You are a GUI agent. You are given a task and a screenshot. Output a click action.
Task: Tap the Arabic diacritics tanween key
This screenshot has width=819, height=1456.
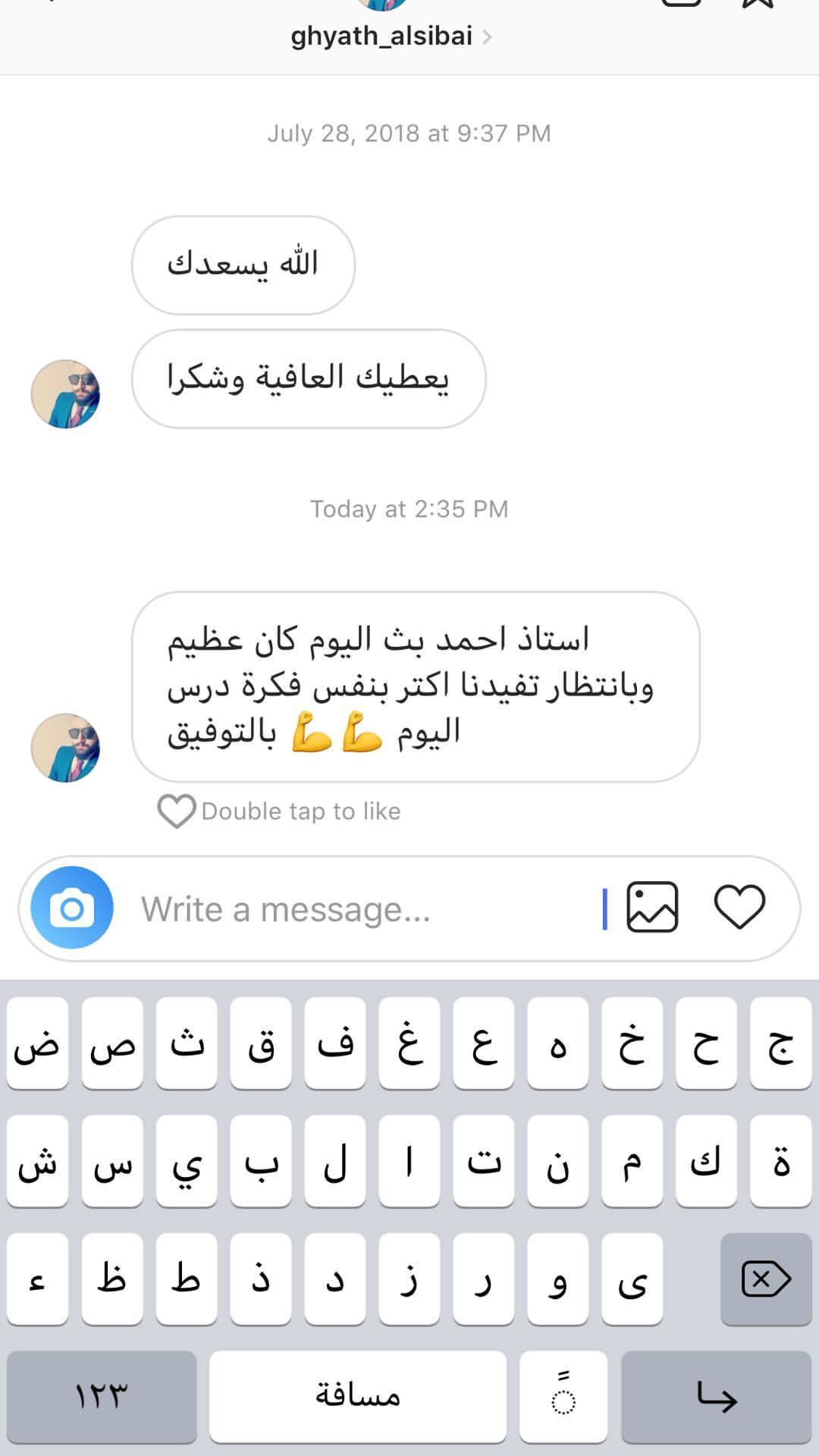[563, 1396]
